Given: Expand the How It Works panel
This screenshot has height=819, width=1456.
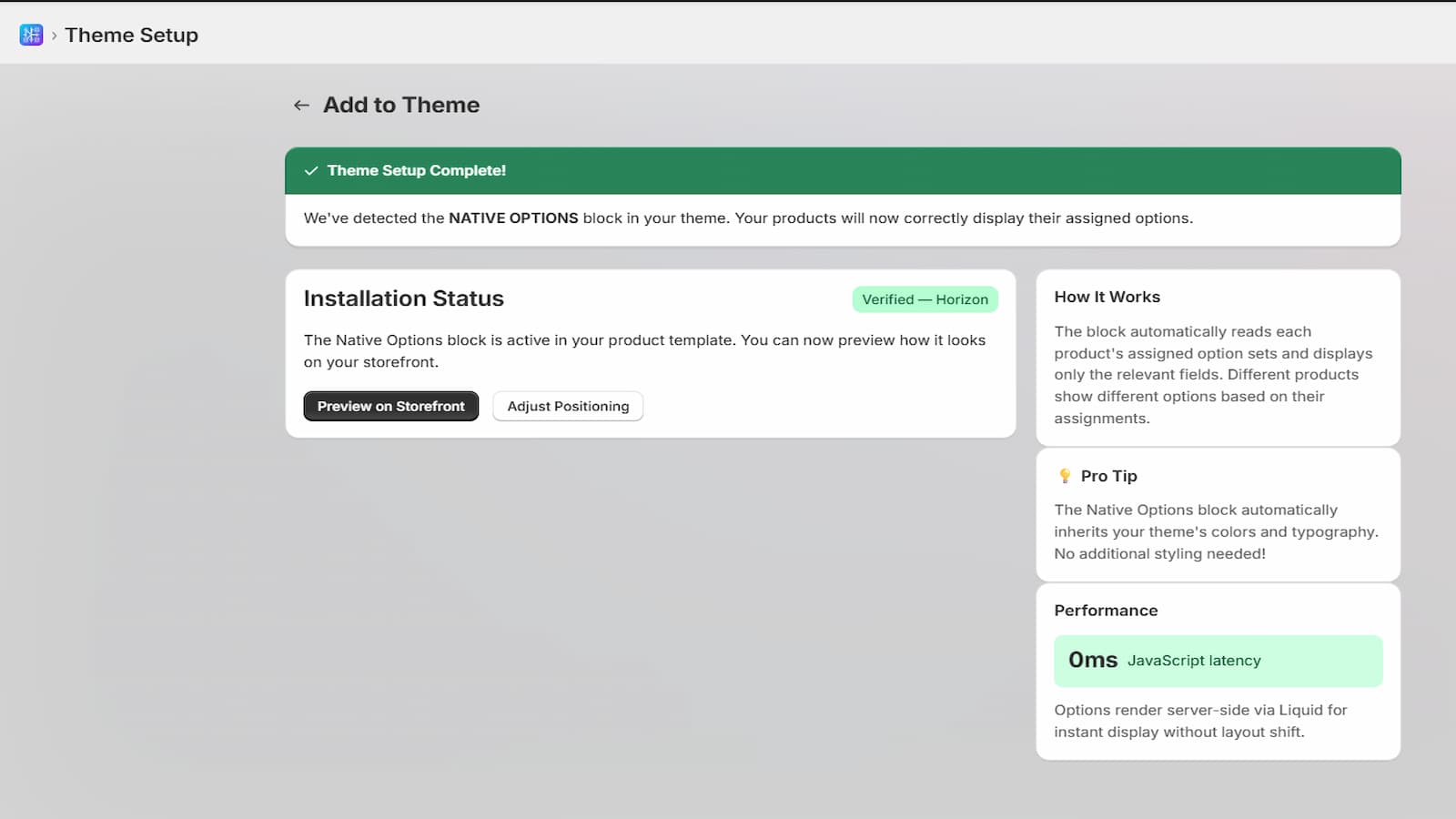Looking at the screenshot, I should (1107, 297).
